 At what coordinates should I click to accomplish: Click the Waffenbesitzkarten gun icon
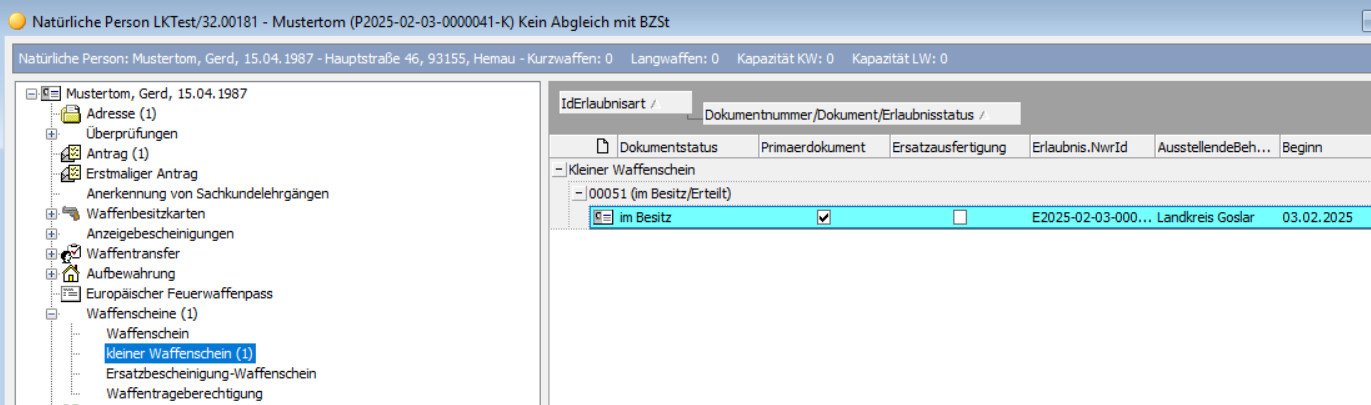click(71, 213)
